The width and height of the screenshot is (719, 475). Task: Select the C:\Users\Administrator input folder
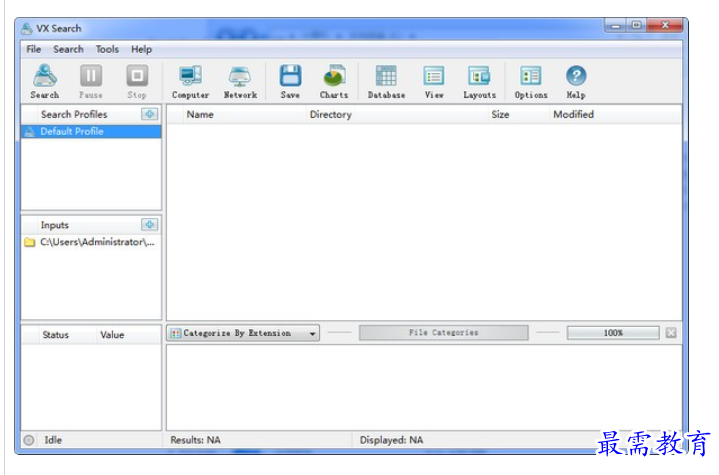(x=91, y=242)
